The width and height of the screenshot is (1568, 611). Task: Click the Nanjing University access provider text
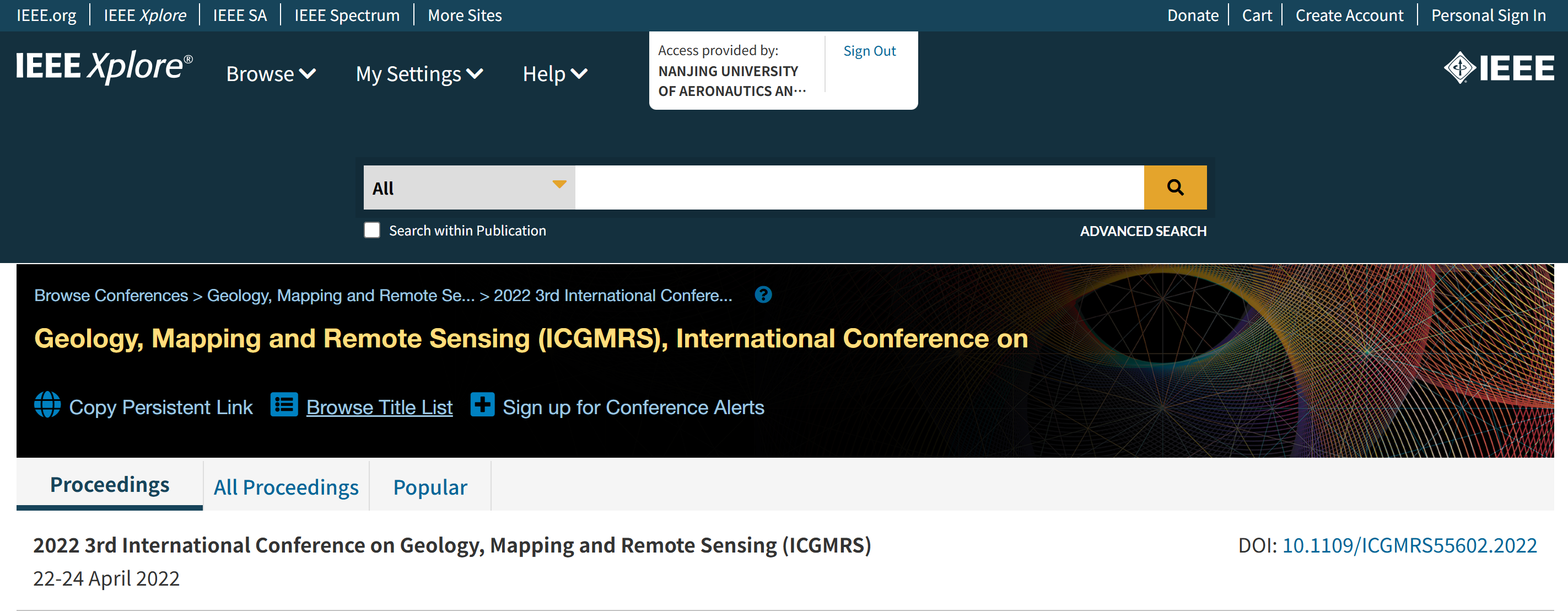tap(732, 81)
